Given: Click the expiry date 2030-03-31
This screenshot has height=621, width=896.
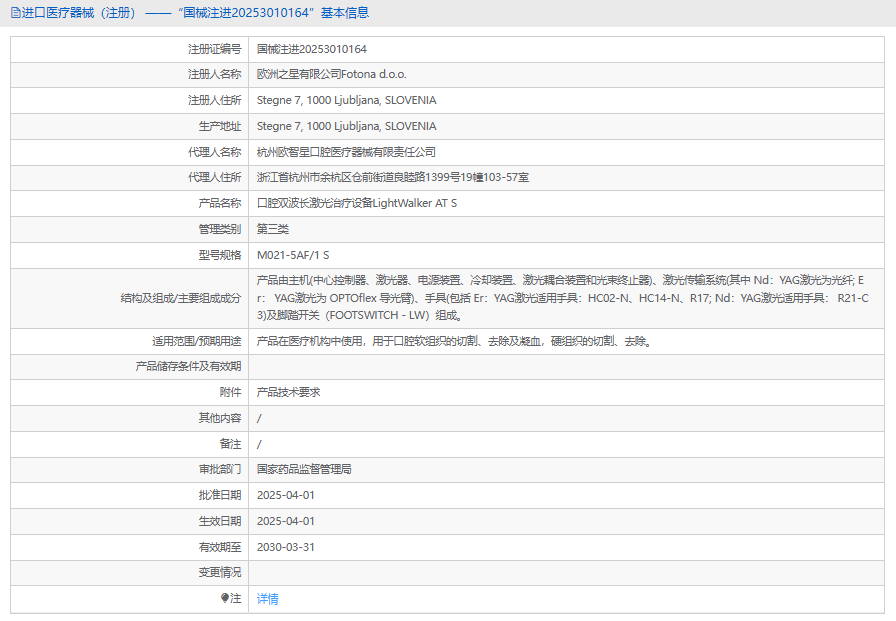Looking at the screenshot, I should [x=285, y=547].
